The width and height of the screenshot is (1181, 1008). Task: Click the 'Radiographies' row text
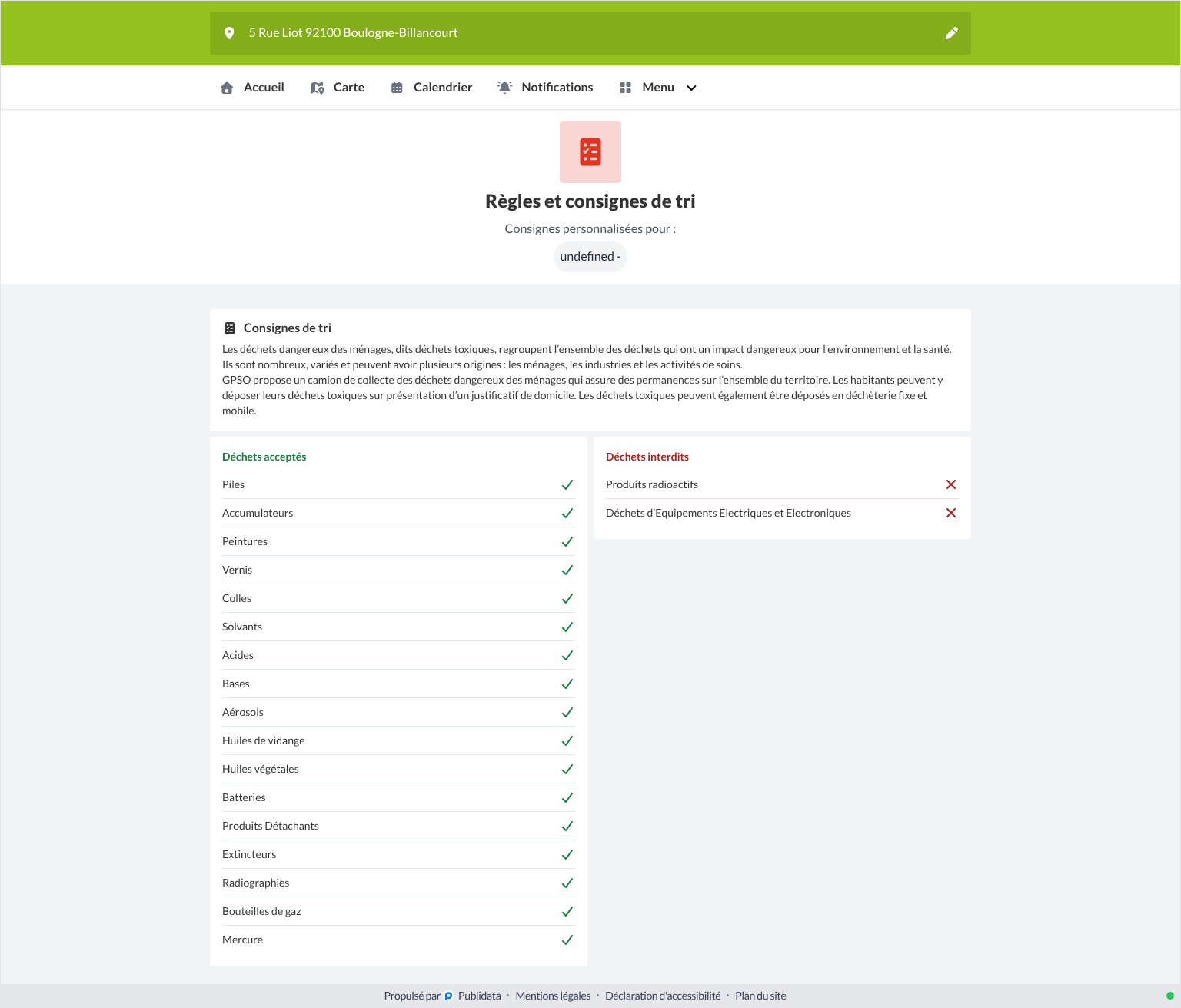tap(256, 883)
